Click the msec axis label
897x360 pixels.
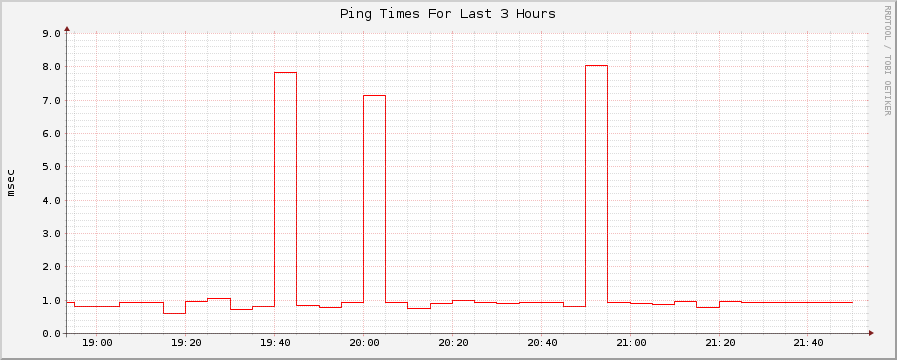pos(11,183)
